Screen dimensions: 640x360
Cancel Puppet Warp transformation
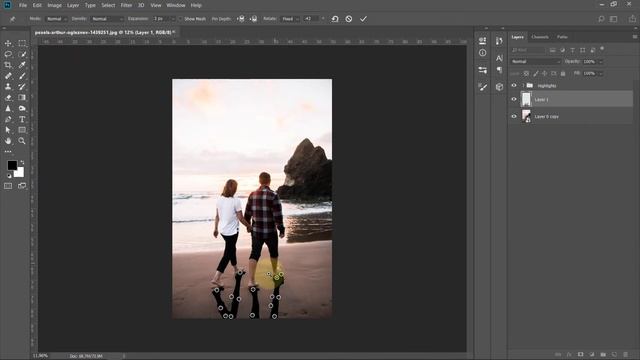pyautogui.click(x=349, y=19)
